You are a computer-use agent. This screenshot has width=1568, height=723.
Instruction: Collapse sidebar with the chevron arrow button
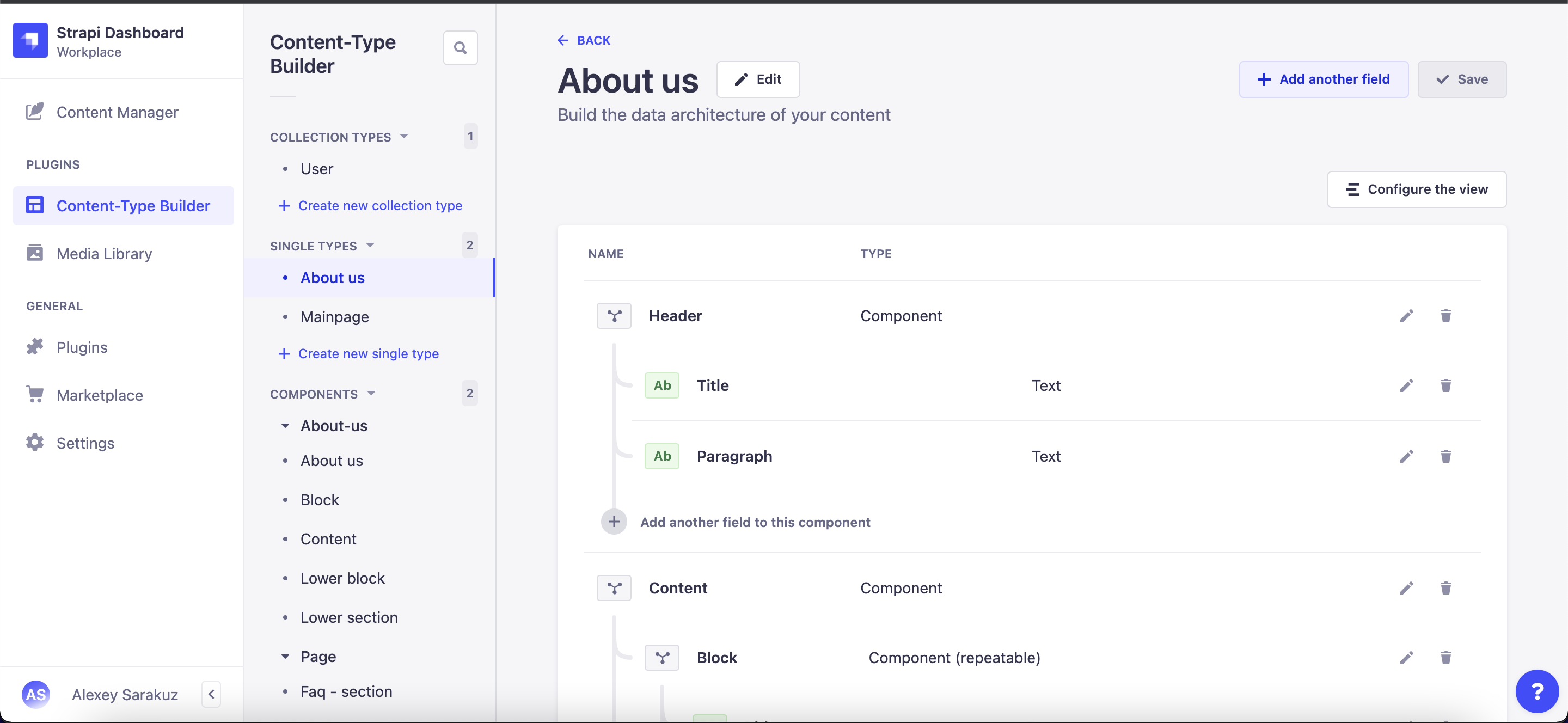click(x=211, y=694)
